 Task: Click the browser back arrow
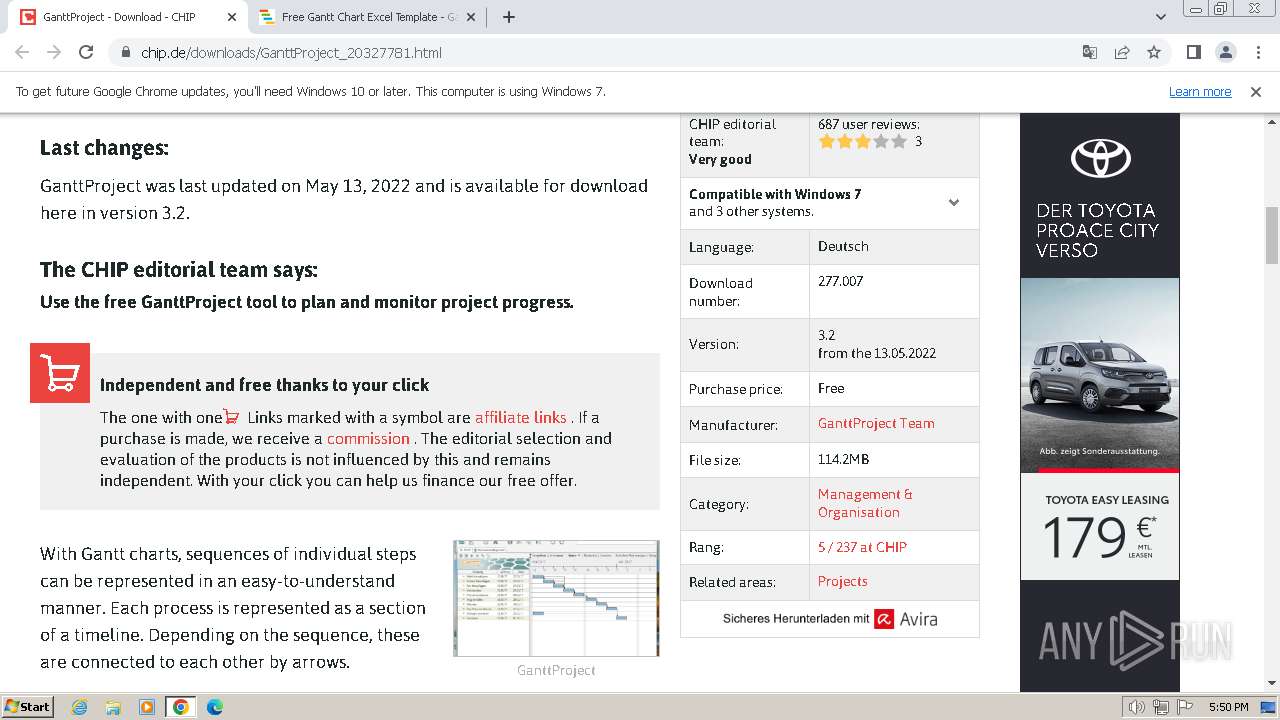22,52
